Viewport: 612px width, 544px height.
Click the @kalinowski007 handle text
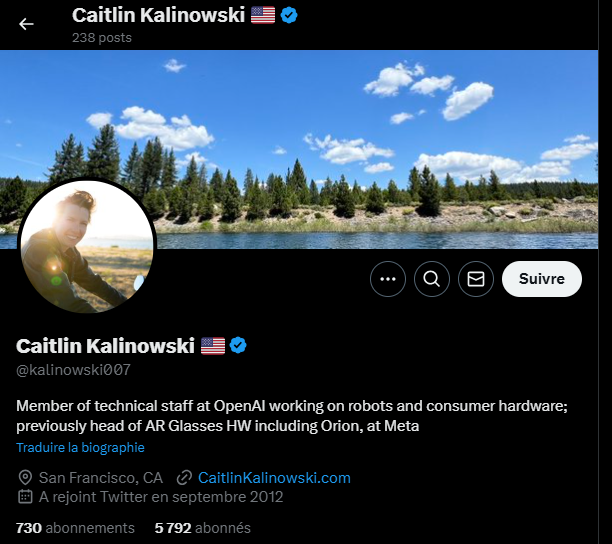(x=73, y=370)
